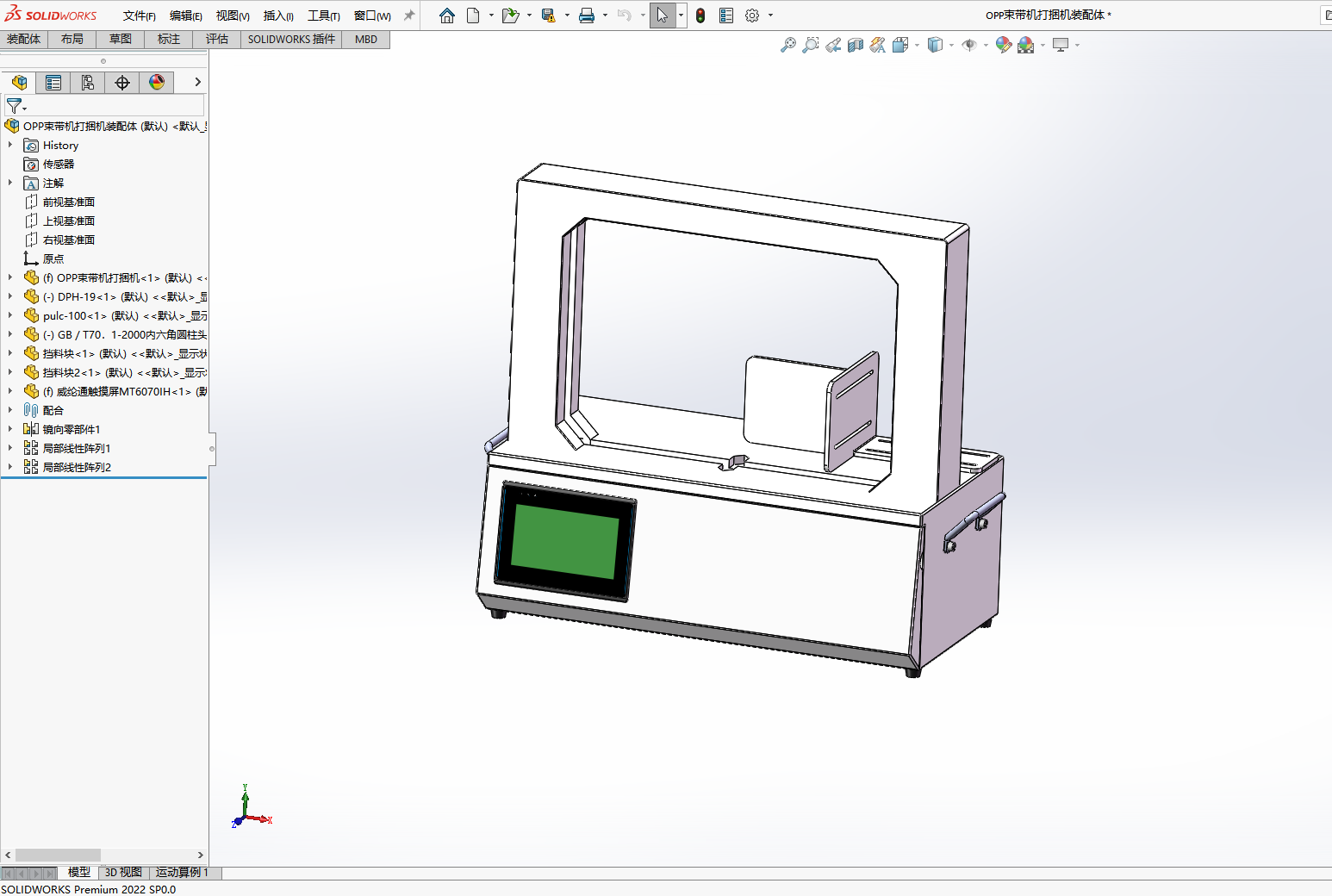Click the tree filter funnel icon
The image size is (1332, 896).
click(15, 106)
